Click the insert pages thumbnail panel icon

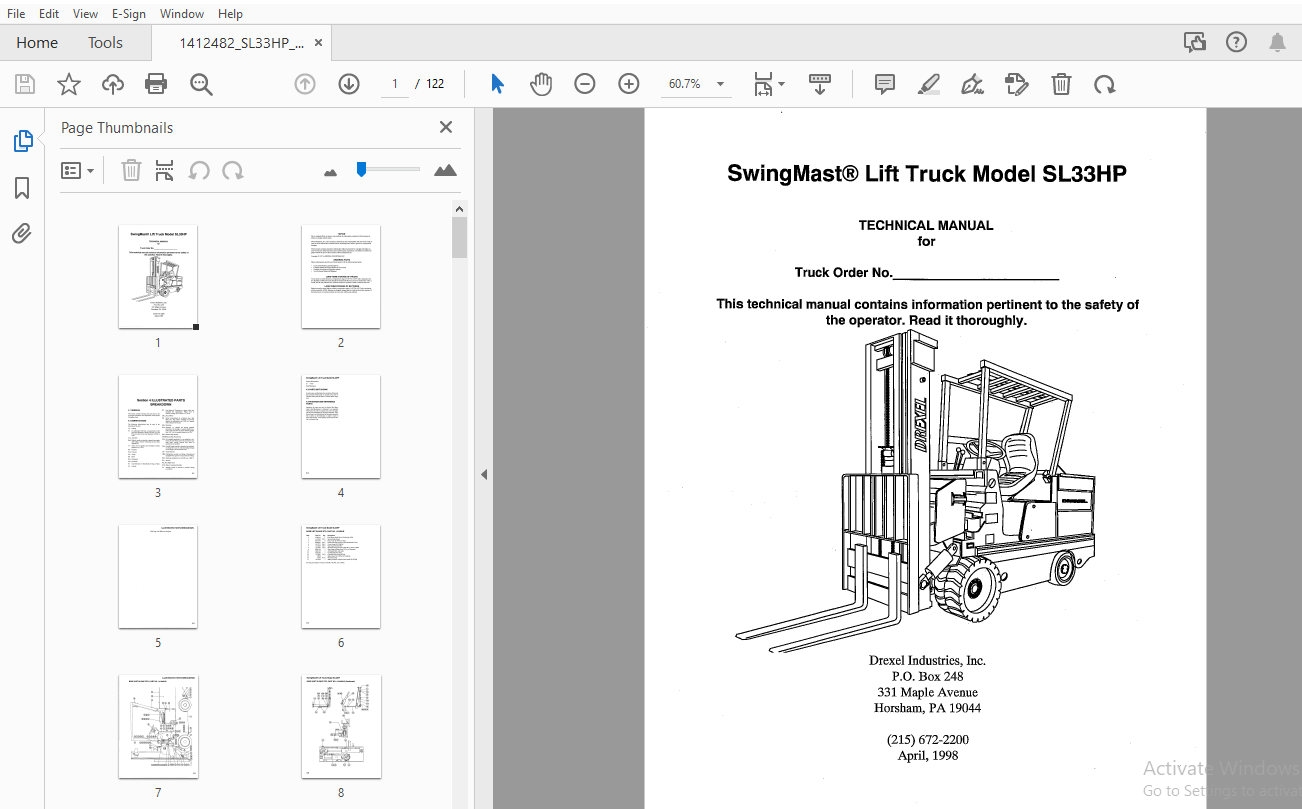coord(165,171)
